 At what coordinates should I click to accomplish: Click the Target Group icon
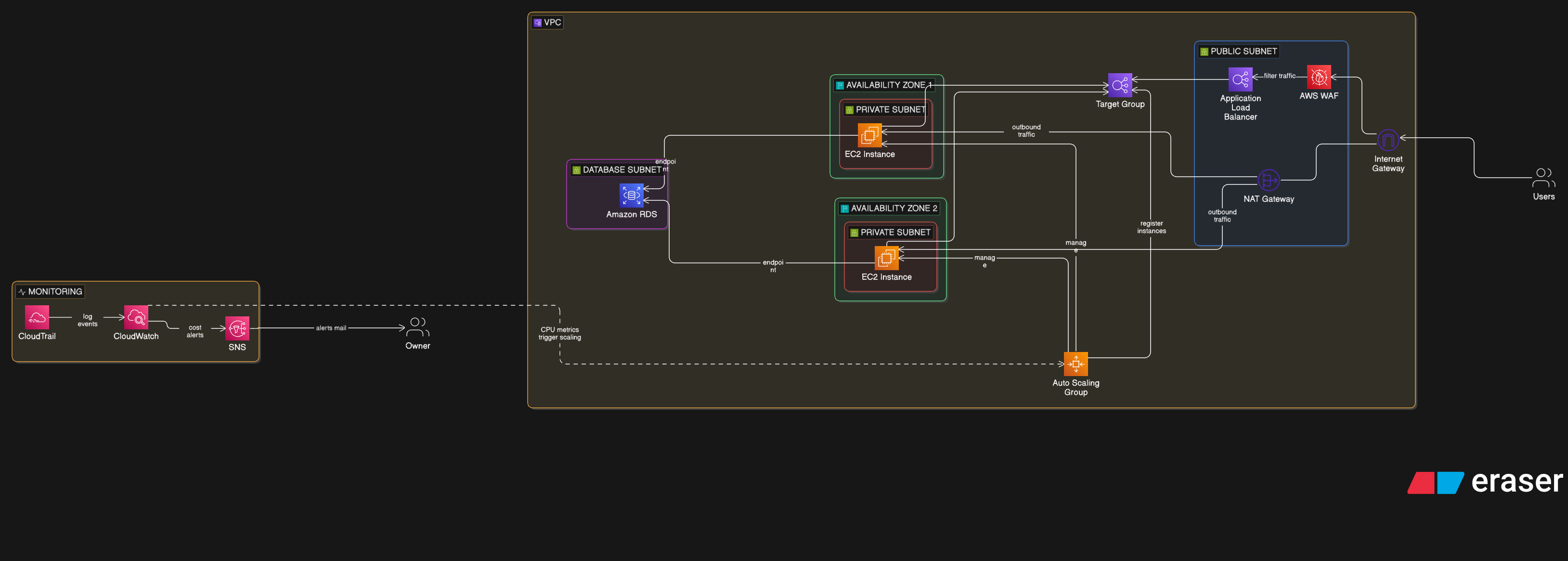1120,85
